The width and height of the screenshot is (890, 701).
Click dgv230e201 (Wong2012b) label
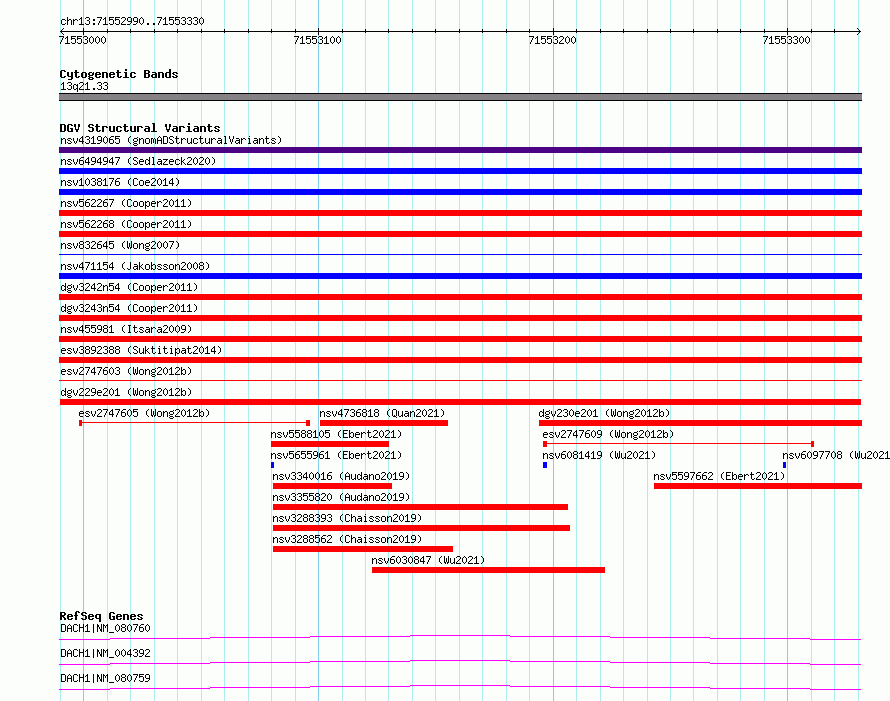coord(604,413)
